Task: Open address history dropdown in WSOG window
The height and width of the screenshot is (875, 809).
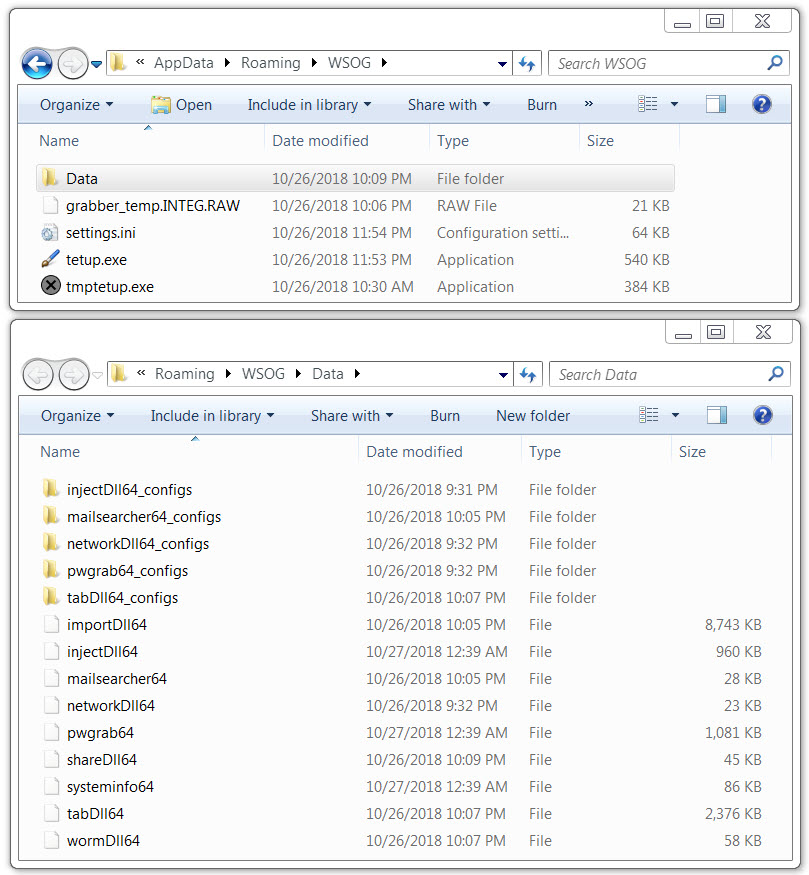Action: [x=502, y=64]
